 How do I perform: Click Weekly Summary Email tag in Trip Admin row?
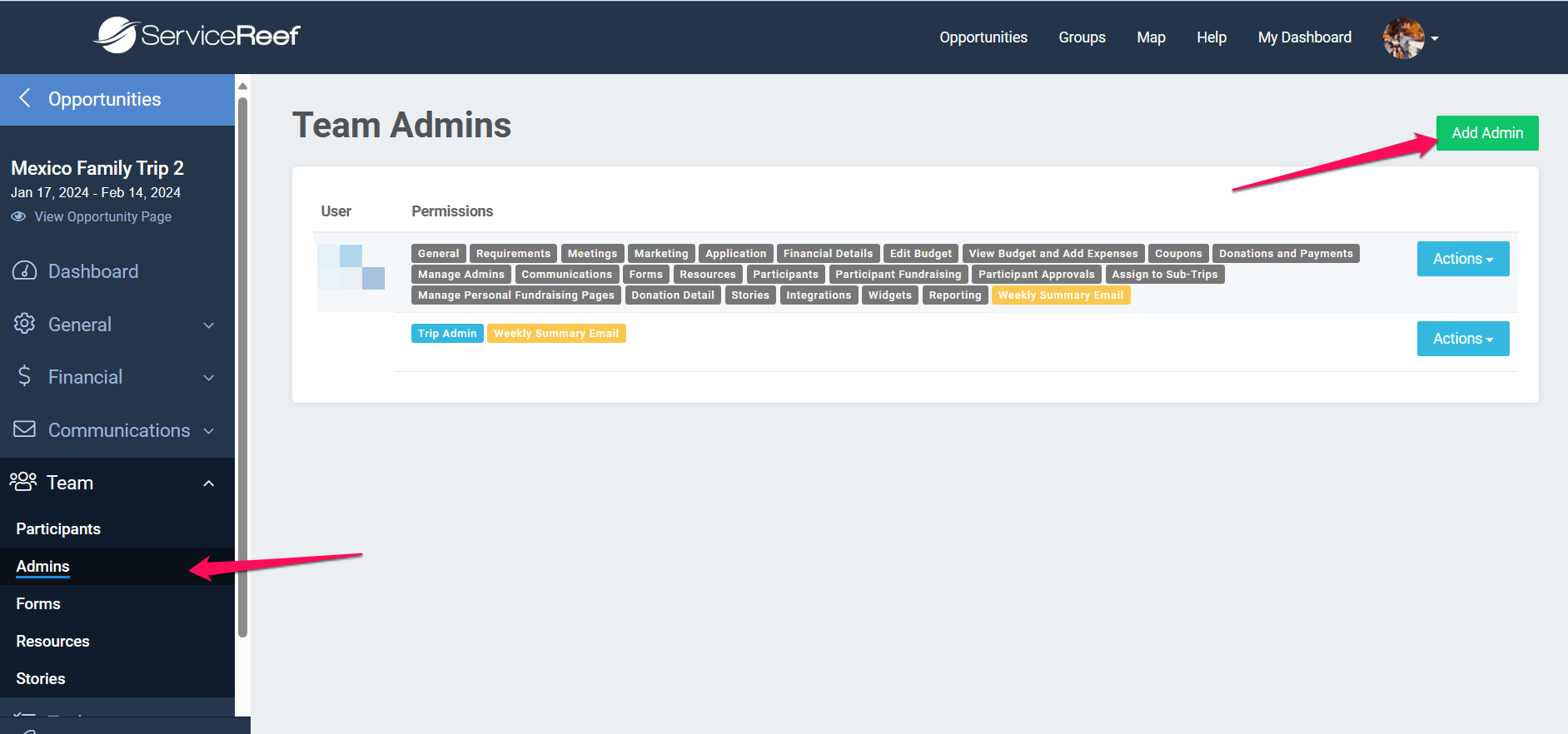coord(556,334)
